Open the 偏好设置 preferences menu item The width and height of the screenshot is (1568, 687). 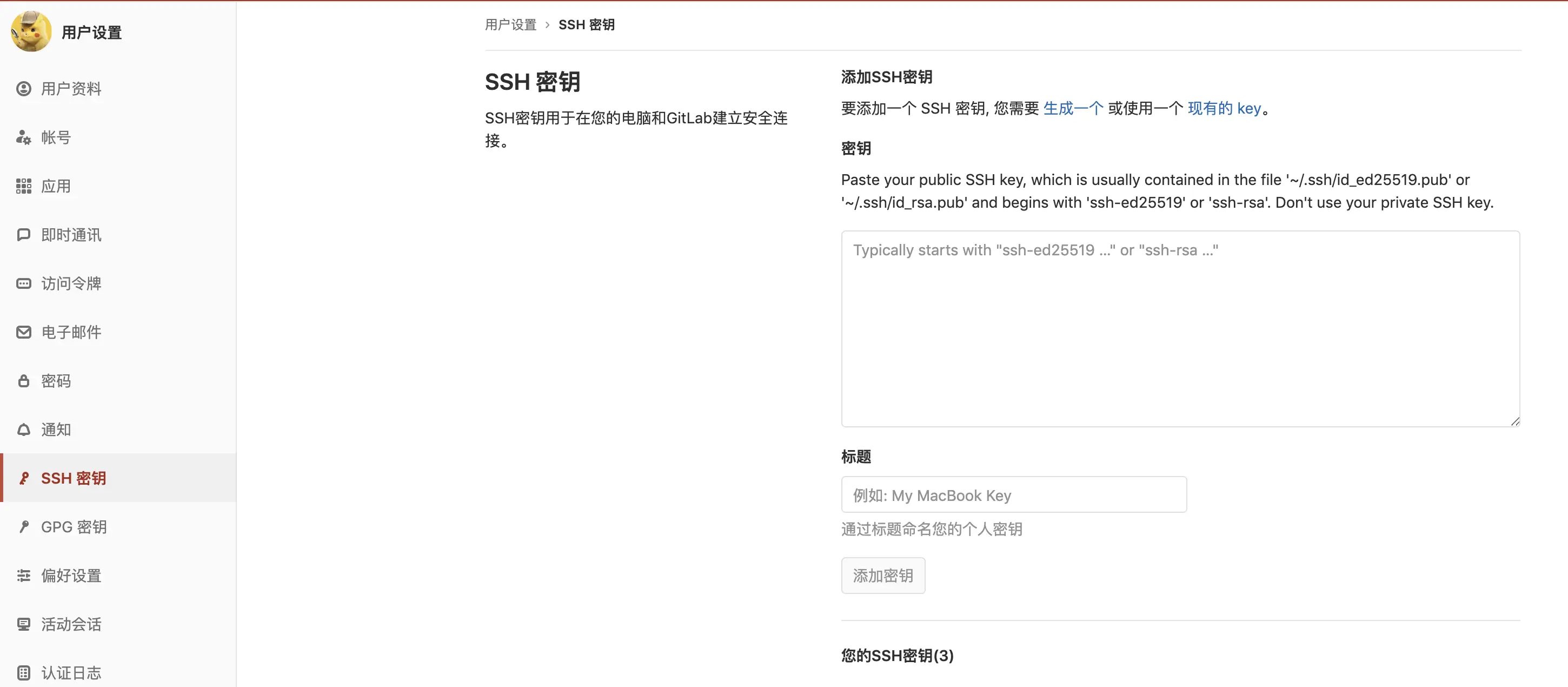pos(71,576)
